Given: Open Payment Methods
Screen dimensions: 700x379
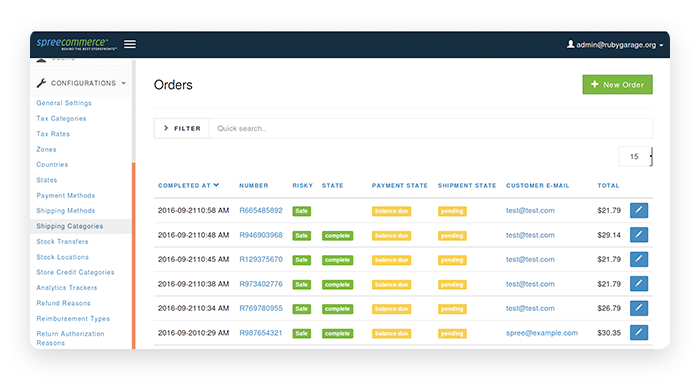Looking at the screenshot, I should [66, 196].
